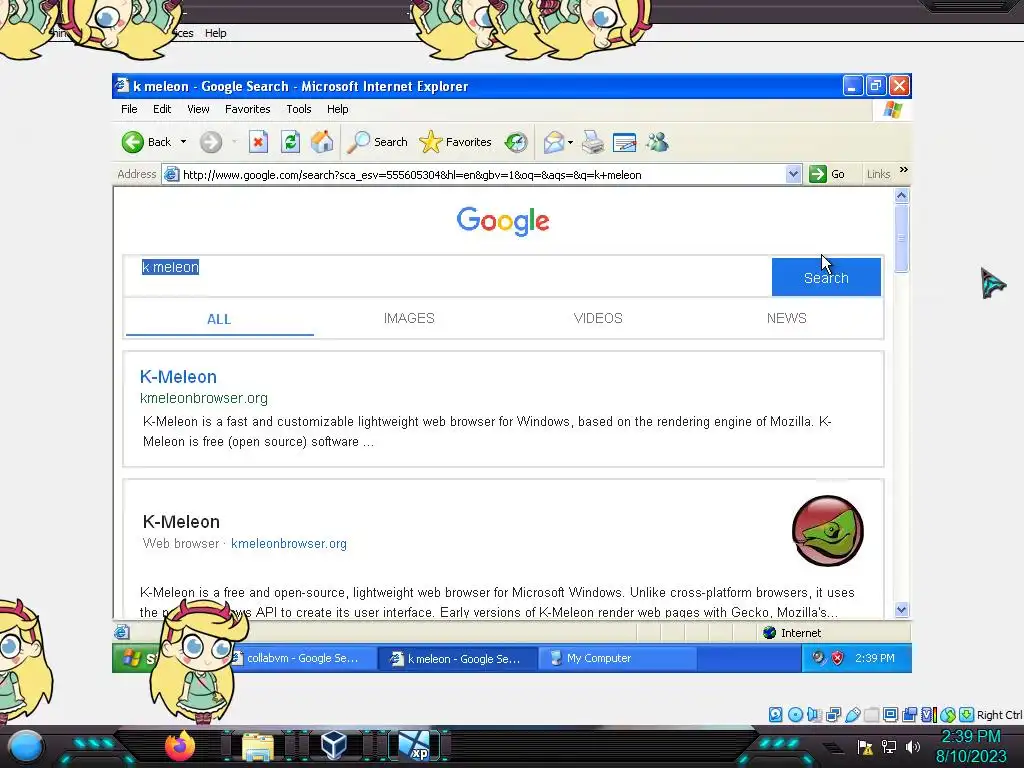Viewport: 1024px width, 768px height.
Task: Click the VirtualBox display settings icon
Action: [x=890, y=714]
